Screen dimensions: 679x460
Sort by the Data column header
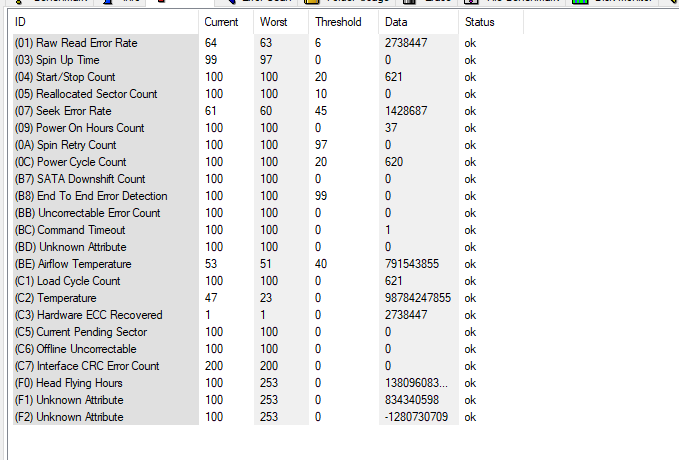click(394, 22)
